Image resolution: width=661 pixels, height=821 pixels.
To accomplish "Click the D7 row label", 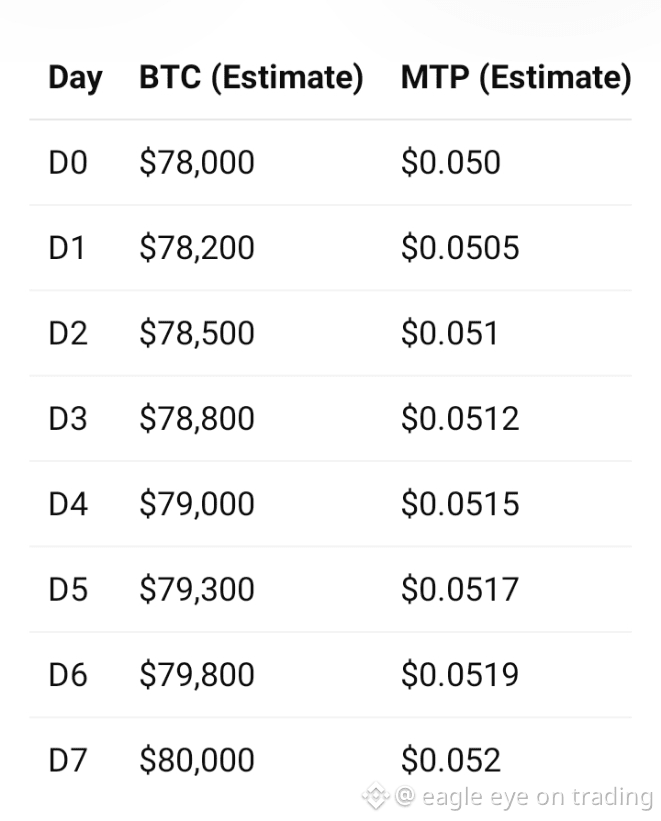I will 68,760.
